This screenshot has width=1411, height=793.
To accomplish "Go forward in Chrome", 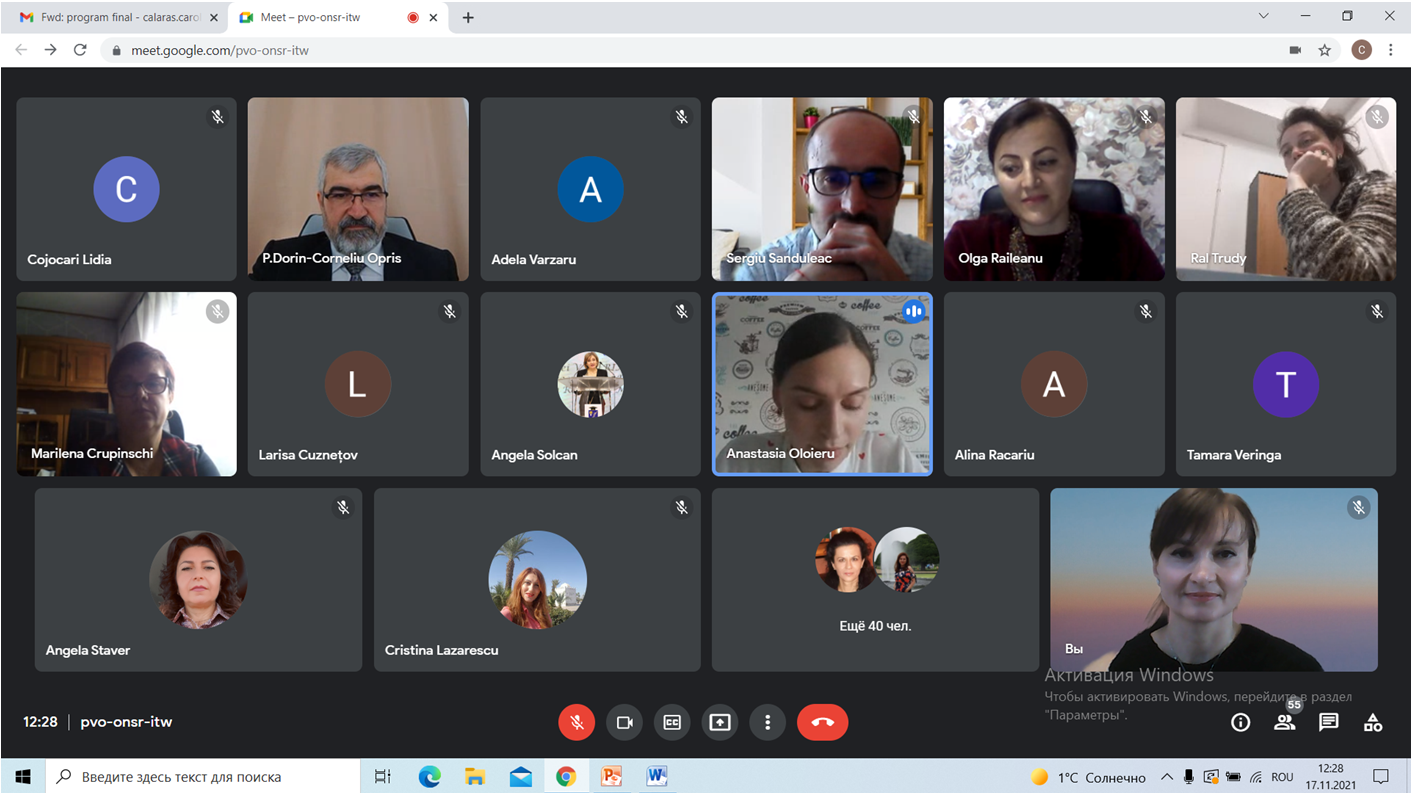I will point(50,50).
